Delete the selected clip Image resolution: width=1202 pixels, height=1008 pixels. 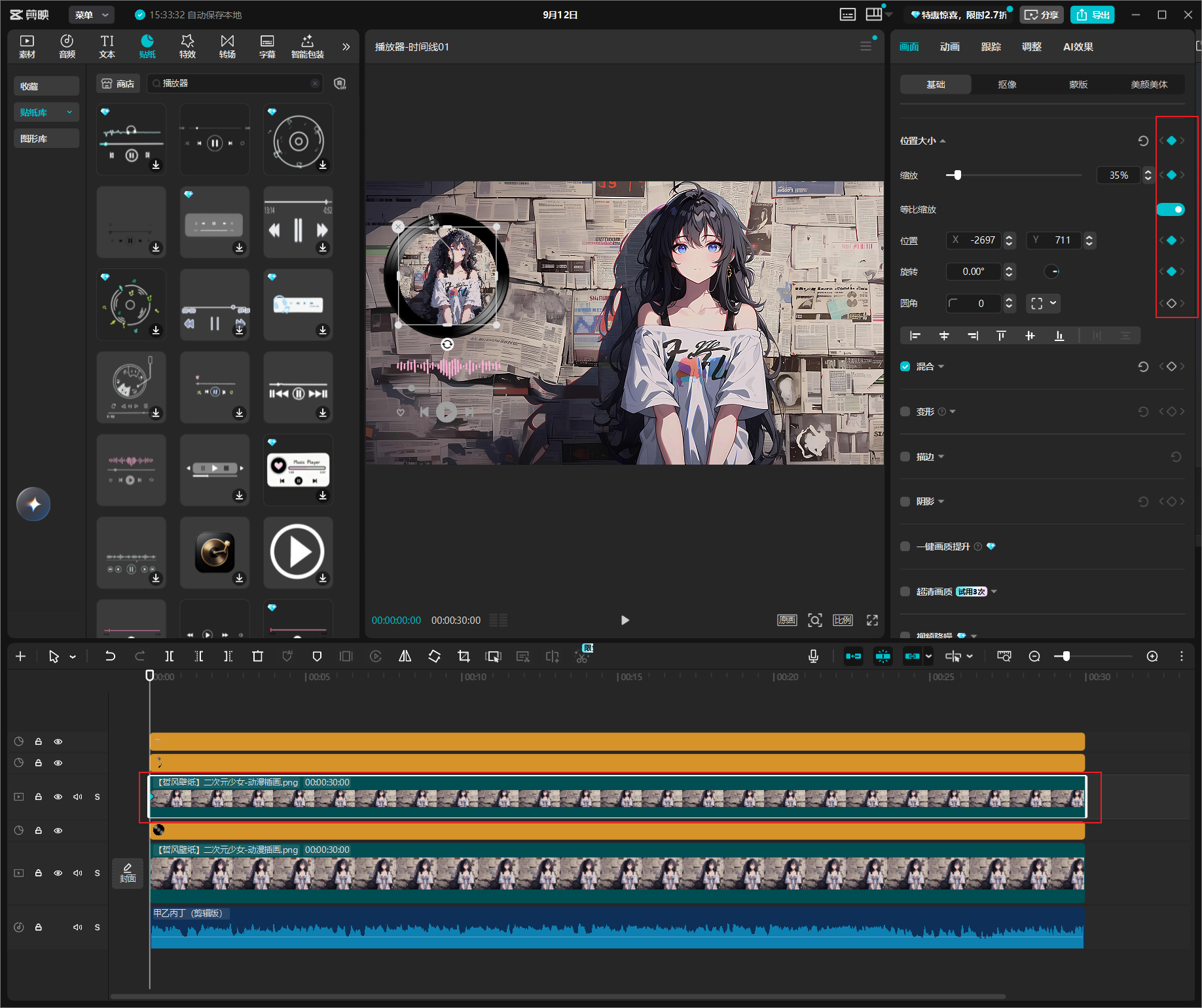257,656
